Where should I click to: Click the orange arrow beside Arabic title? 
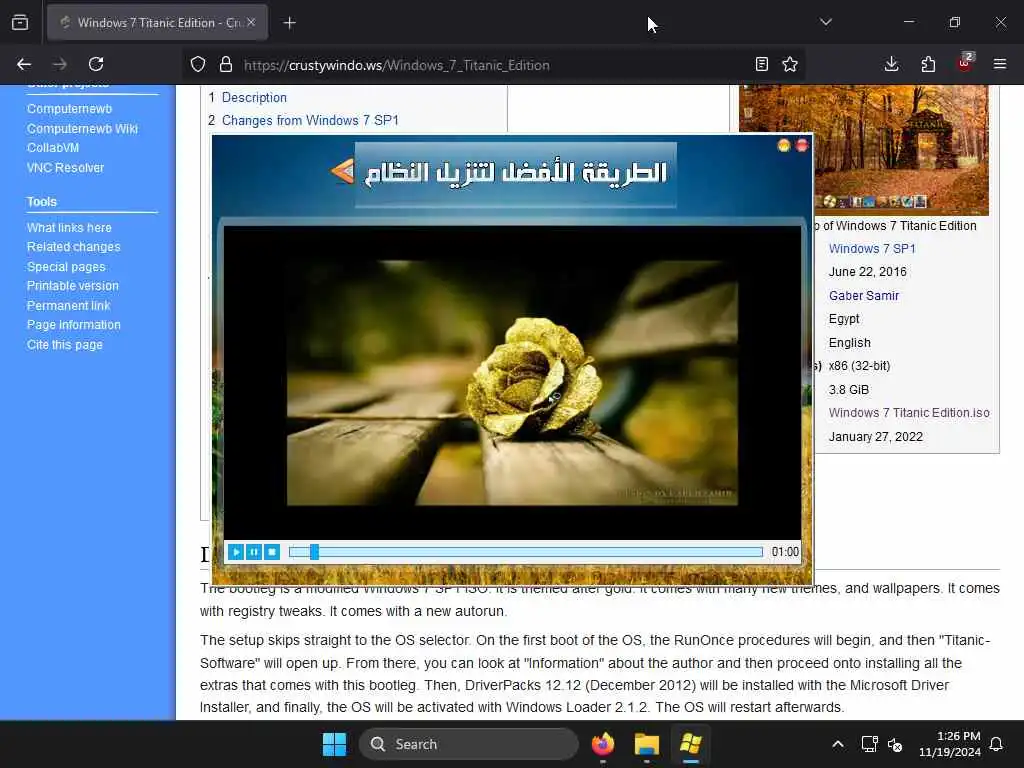pyautogui.click(x=342, y=172)
